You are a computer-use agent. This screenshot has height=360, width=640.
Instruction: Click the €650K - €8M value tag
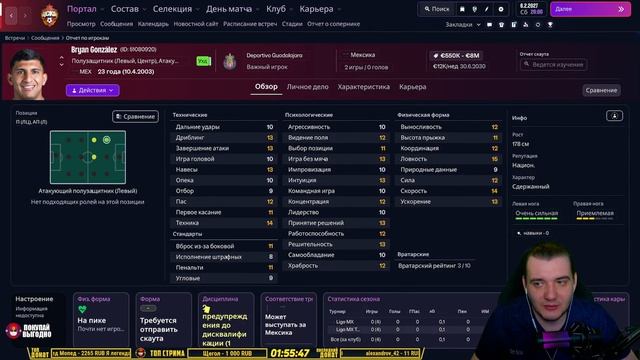(456, 56)
